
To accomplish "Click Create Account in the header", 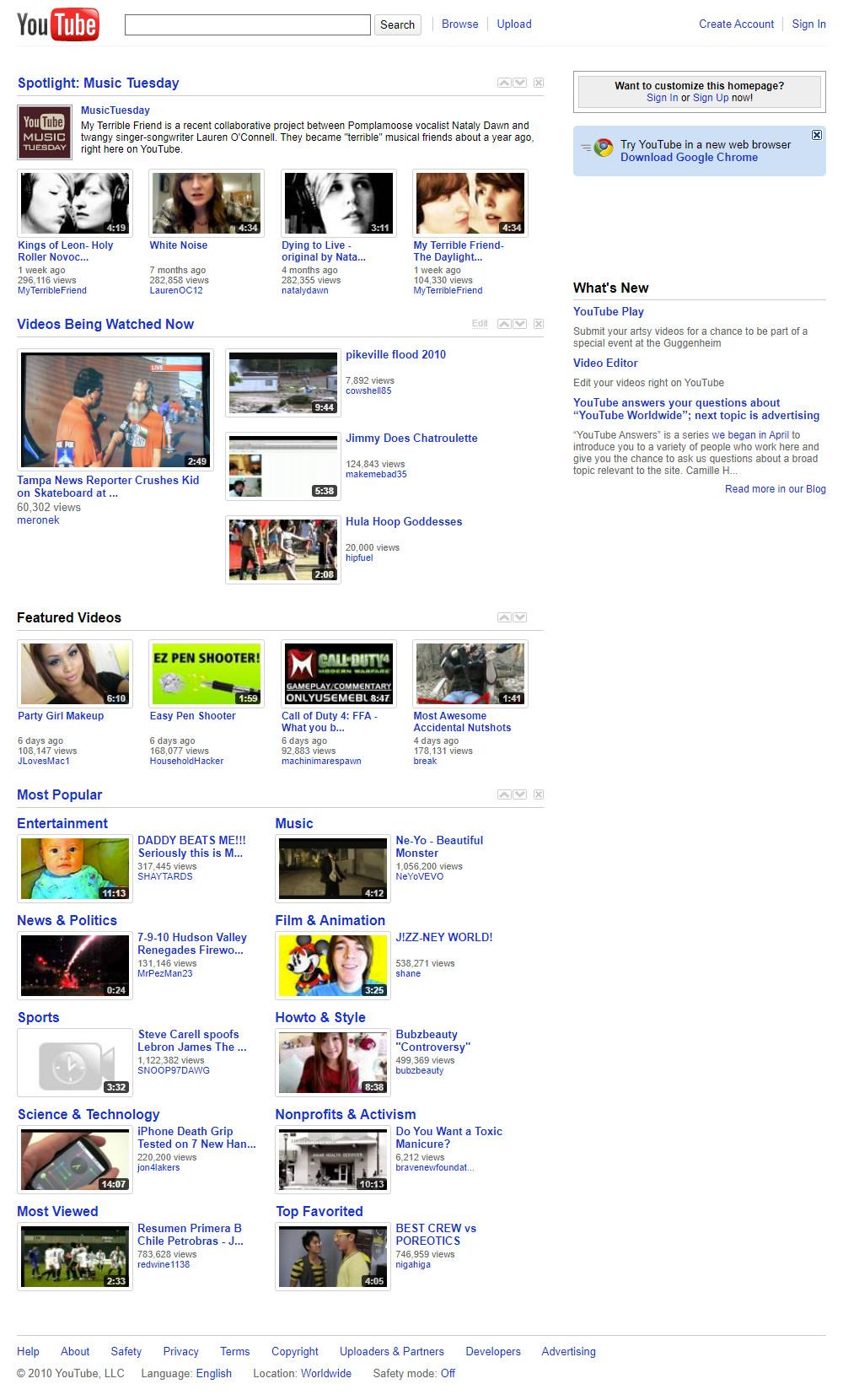I will 736,24.
